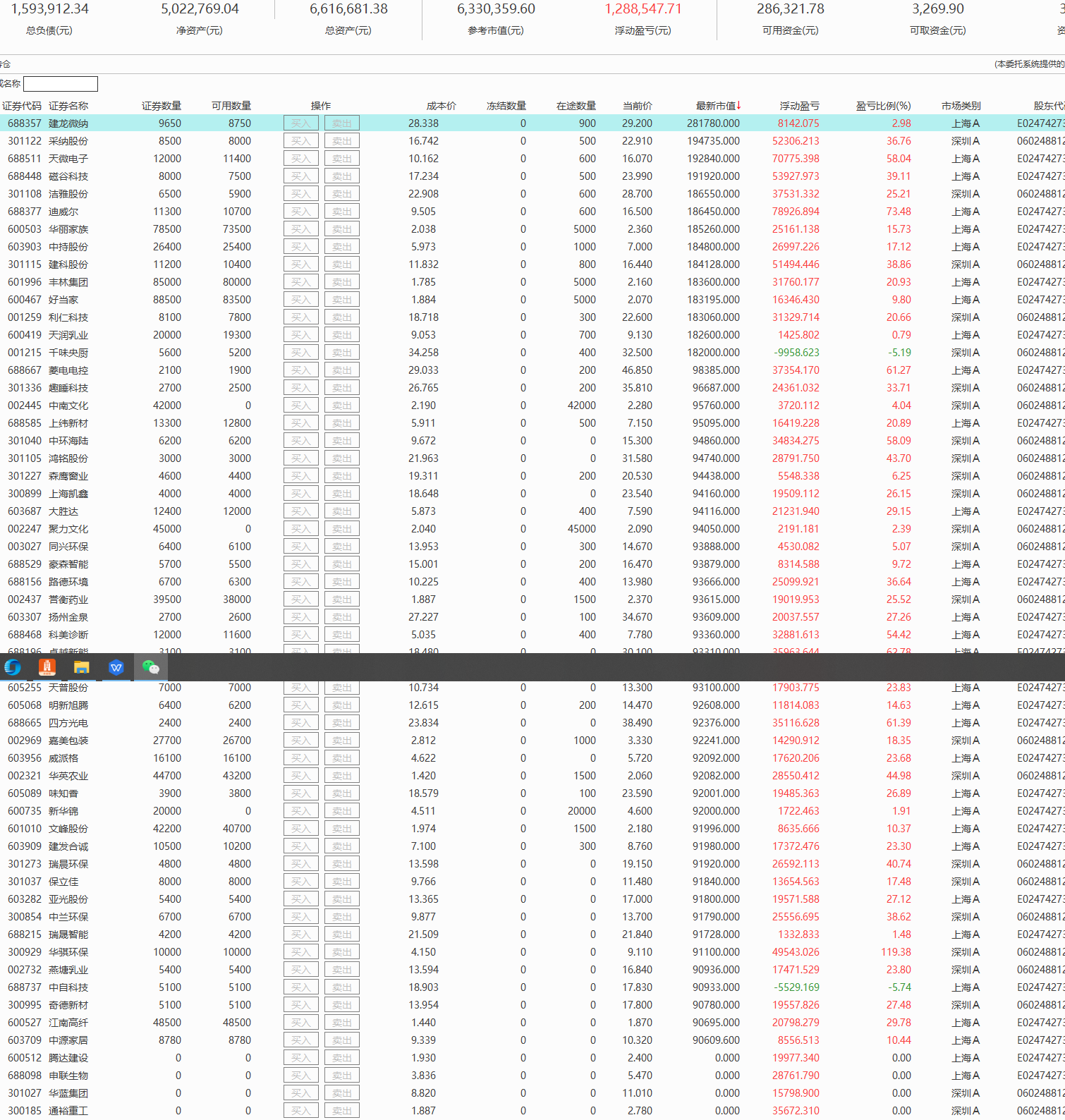The height and width of the screenshot is (1120, 1065).
Task: Click the security name search input box
Action: [61, 84]
